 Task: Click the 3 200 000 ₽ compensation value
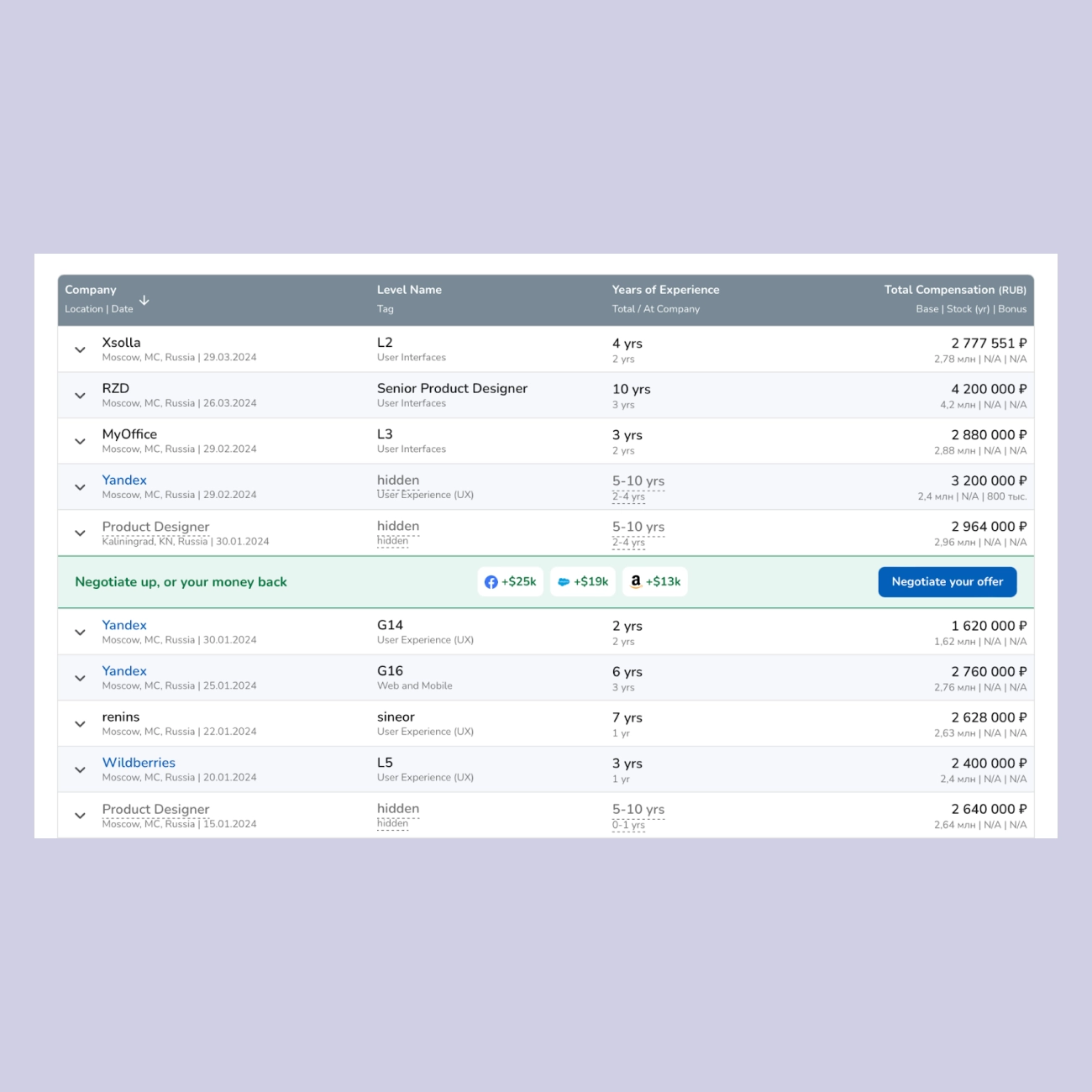(x=989, y=480)
